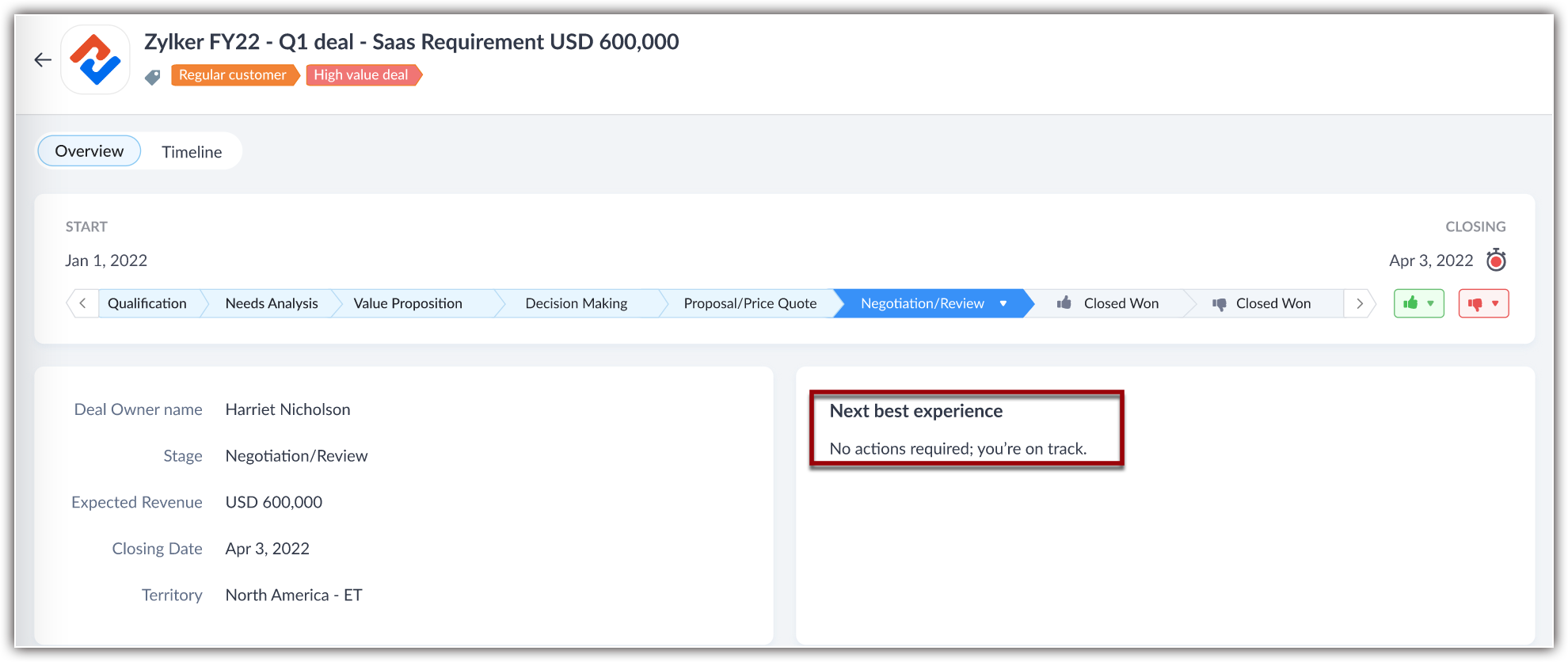
Task: Switch to the Overview tab
Action: point(89,150)
